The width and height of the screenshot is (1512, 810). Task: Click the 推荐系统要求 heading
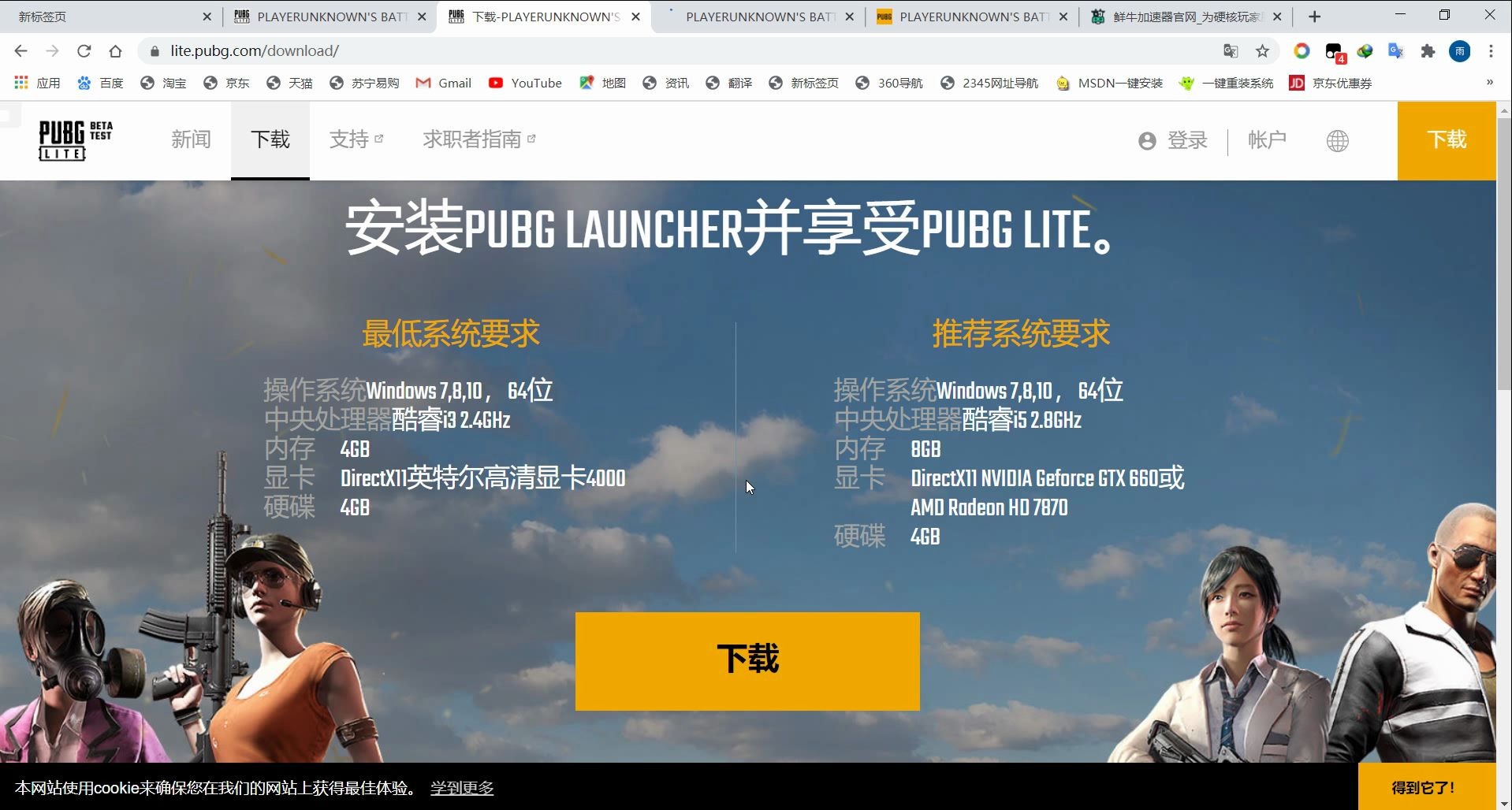(x=1021, y=334)
